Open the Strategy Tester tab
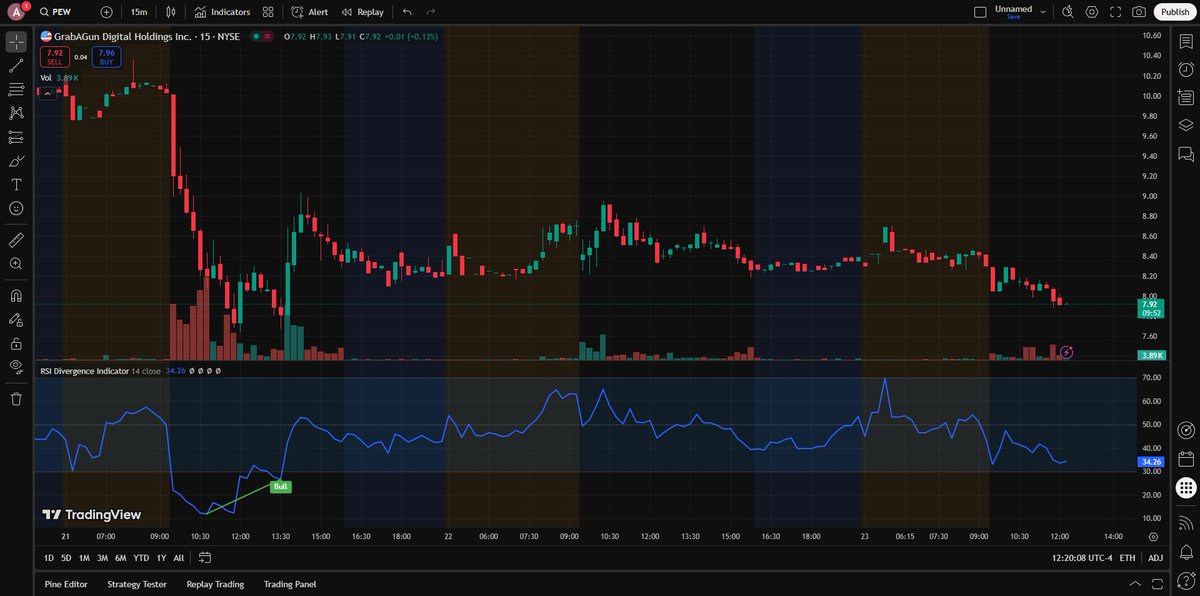Screen dimensions: 1200x596 tap(137, 584)
